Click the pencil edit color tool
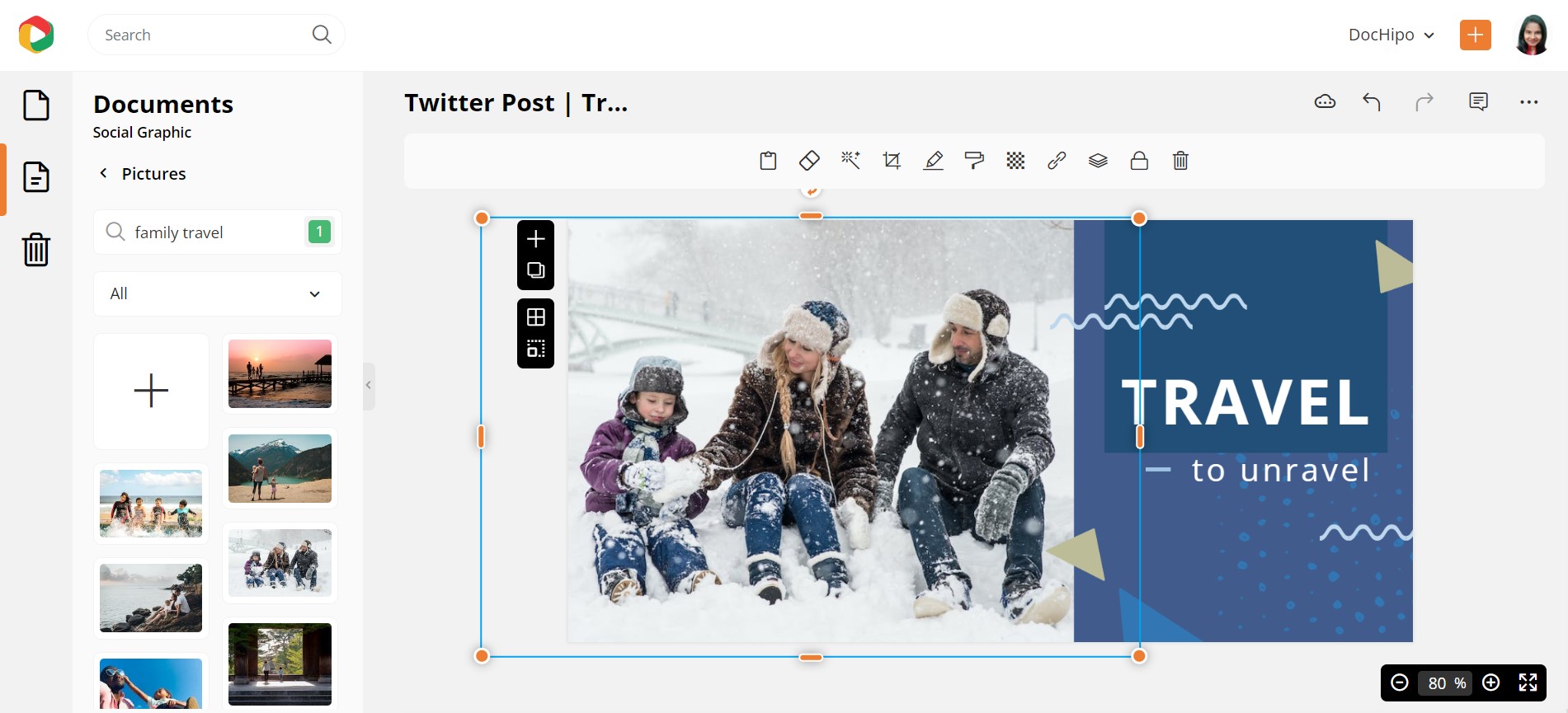The width and height of the screenshot is (1568, 713). pos(933,161)
